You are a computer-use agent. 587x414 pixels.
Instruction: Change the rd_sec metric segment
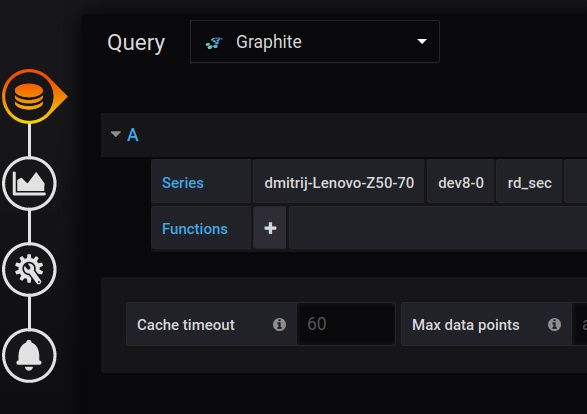coord(529,183)
